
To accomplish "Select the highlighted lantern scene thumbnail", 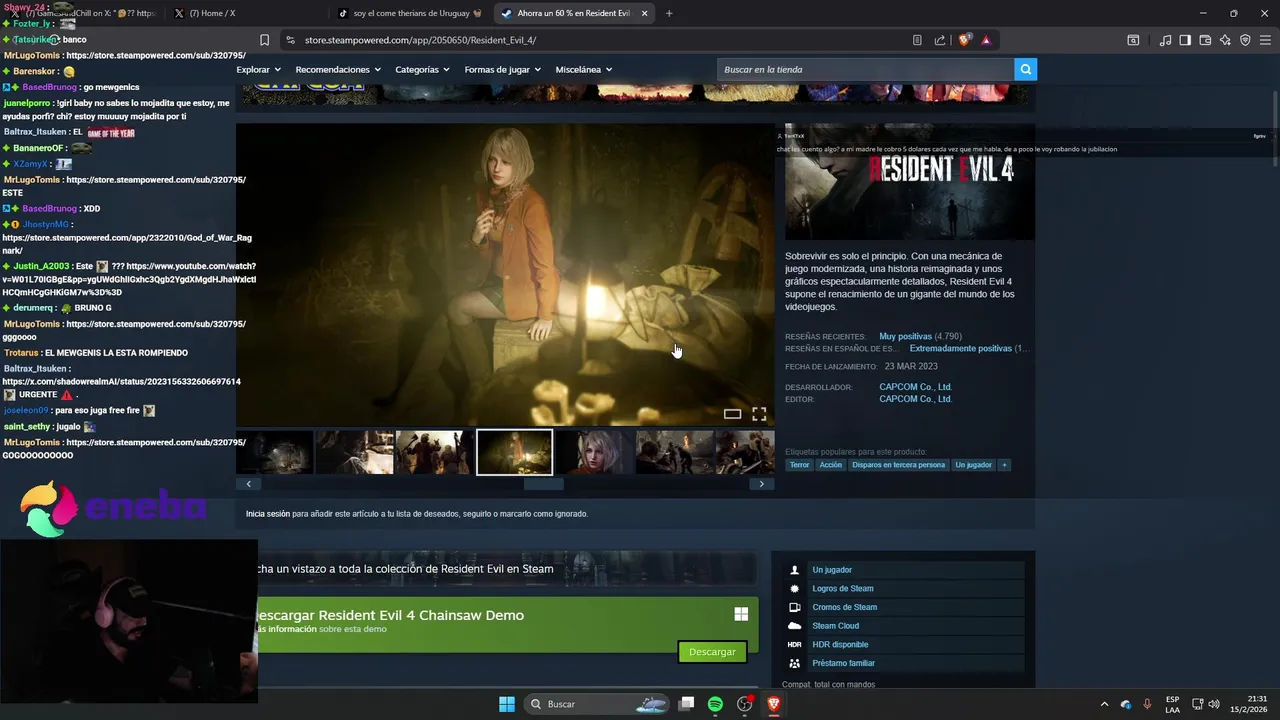I will point(514,452).
